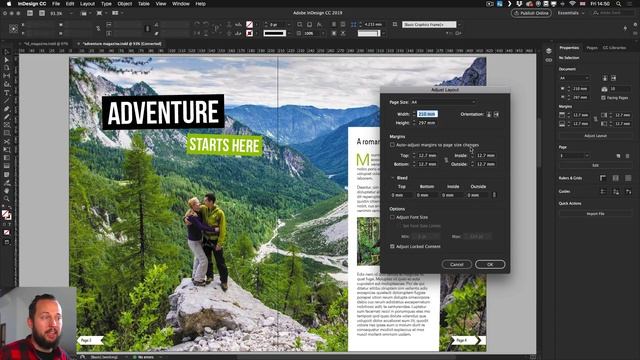Switch to the adventure magazine document tab
The height and width of the screenshot is (360, 640).
tap(121, 44)
